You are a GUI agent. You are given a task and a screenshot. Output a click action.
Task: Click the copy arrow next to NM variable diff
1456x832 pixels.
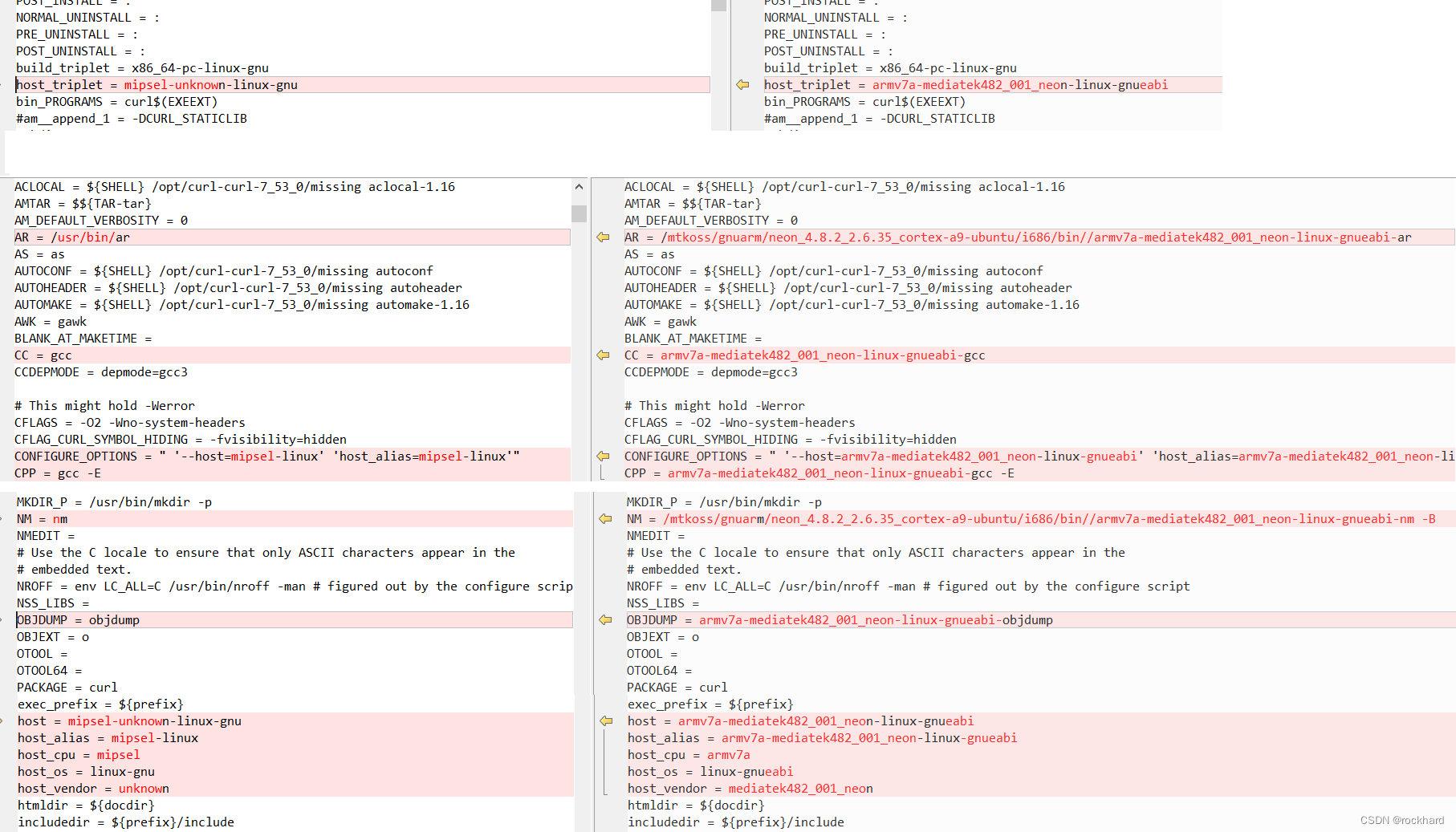click(604, 518)
